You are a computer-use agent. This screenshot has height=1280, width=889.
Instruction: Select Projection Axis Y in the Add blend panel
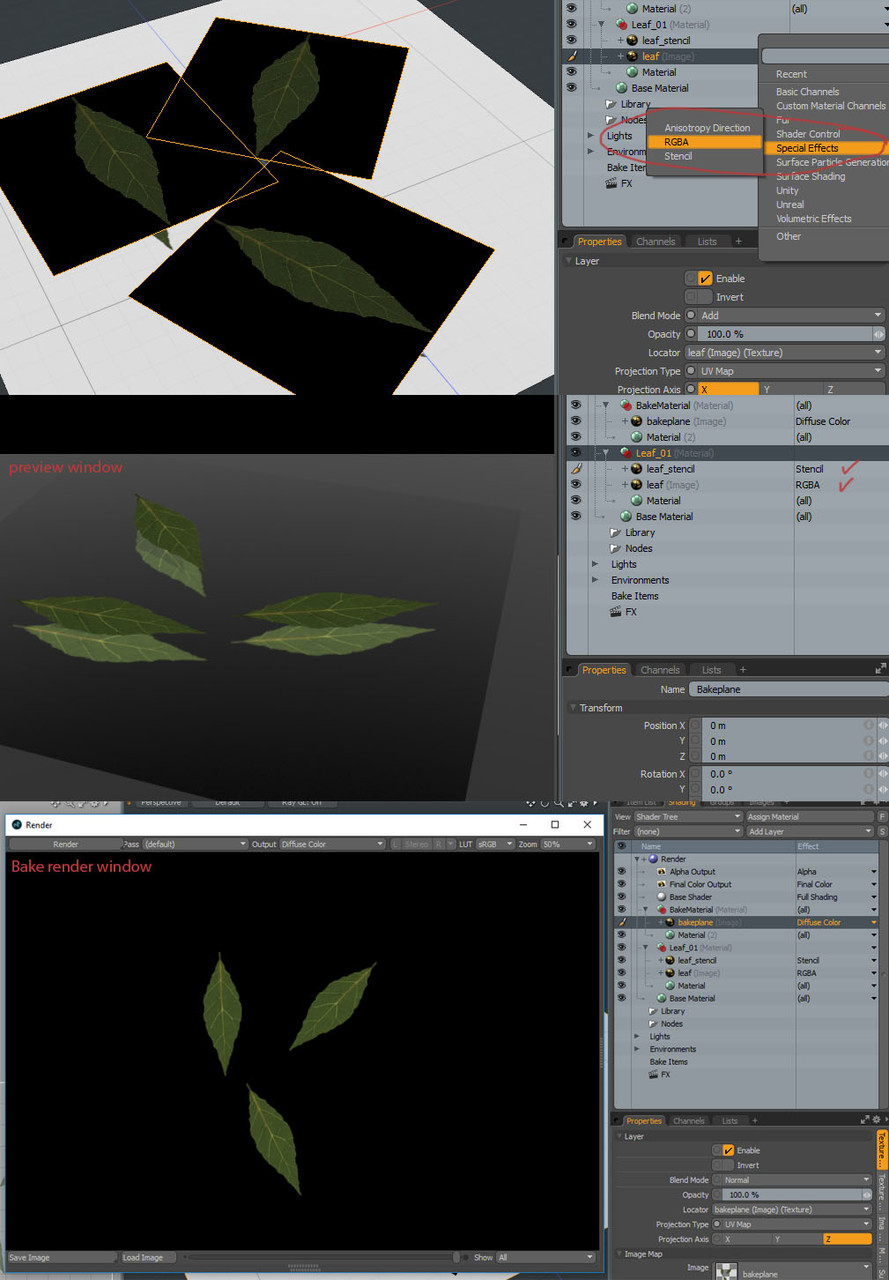point(790,389)
